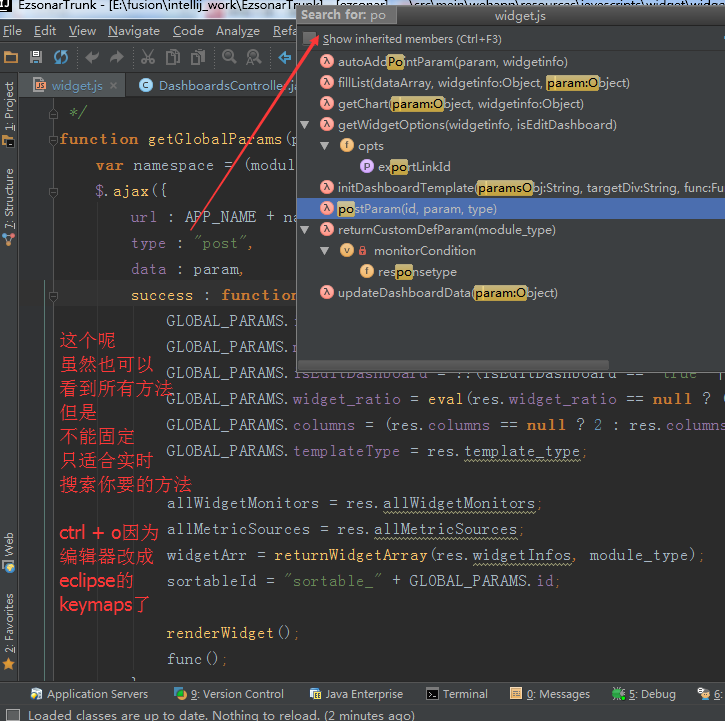Screen dimensions: 725x721
Task: Collapse the opts node
Action: point(325,146)
